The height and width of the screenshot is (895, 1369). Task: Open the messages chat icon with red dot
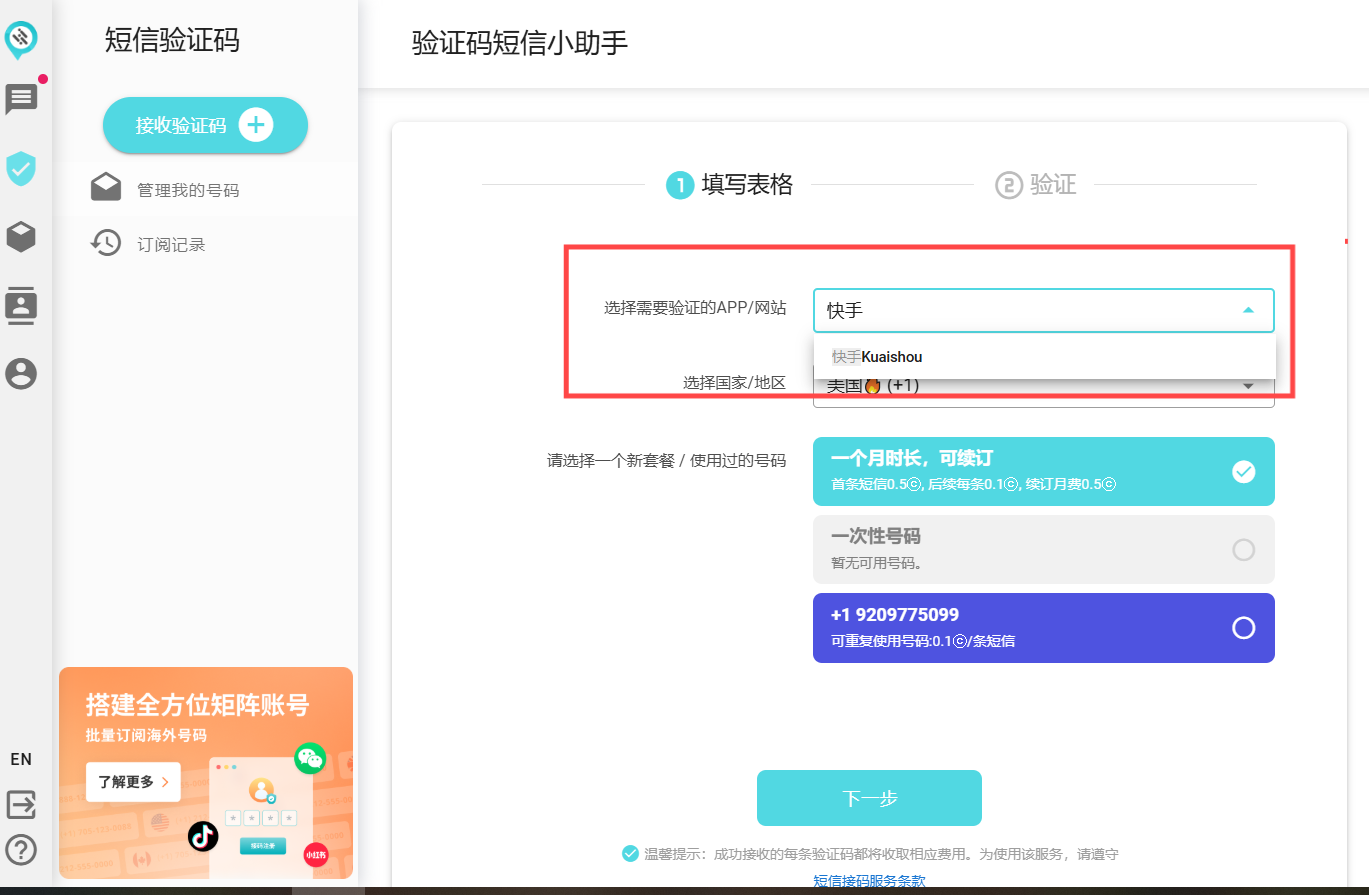coord(21,99)
